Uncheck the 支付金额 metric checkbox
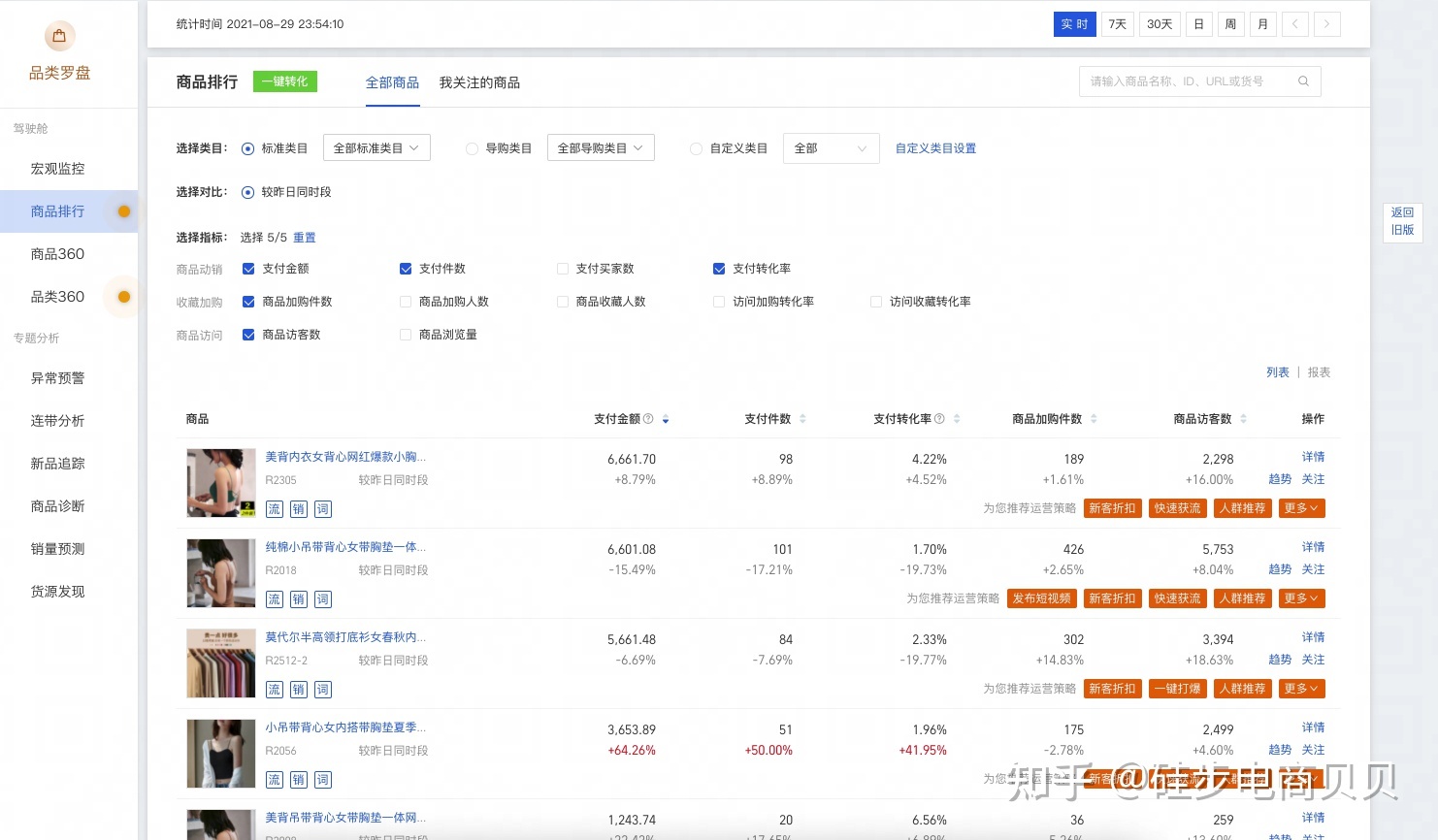 pyautogui.click(x=248, y=269)
